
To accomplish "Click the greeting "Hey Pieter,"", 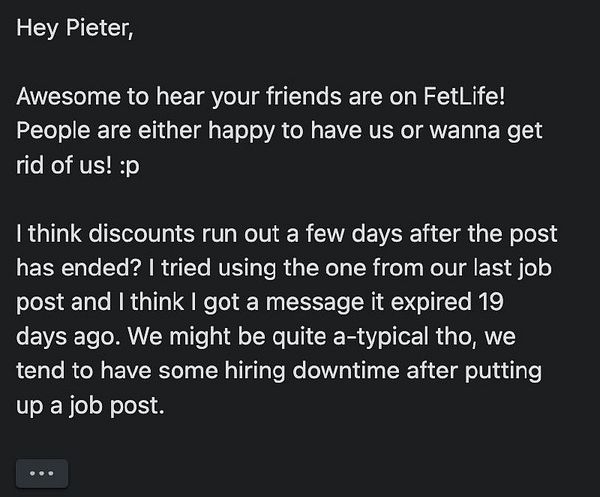I will coord(75,29).
